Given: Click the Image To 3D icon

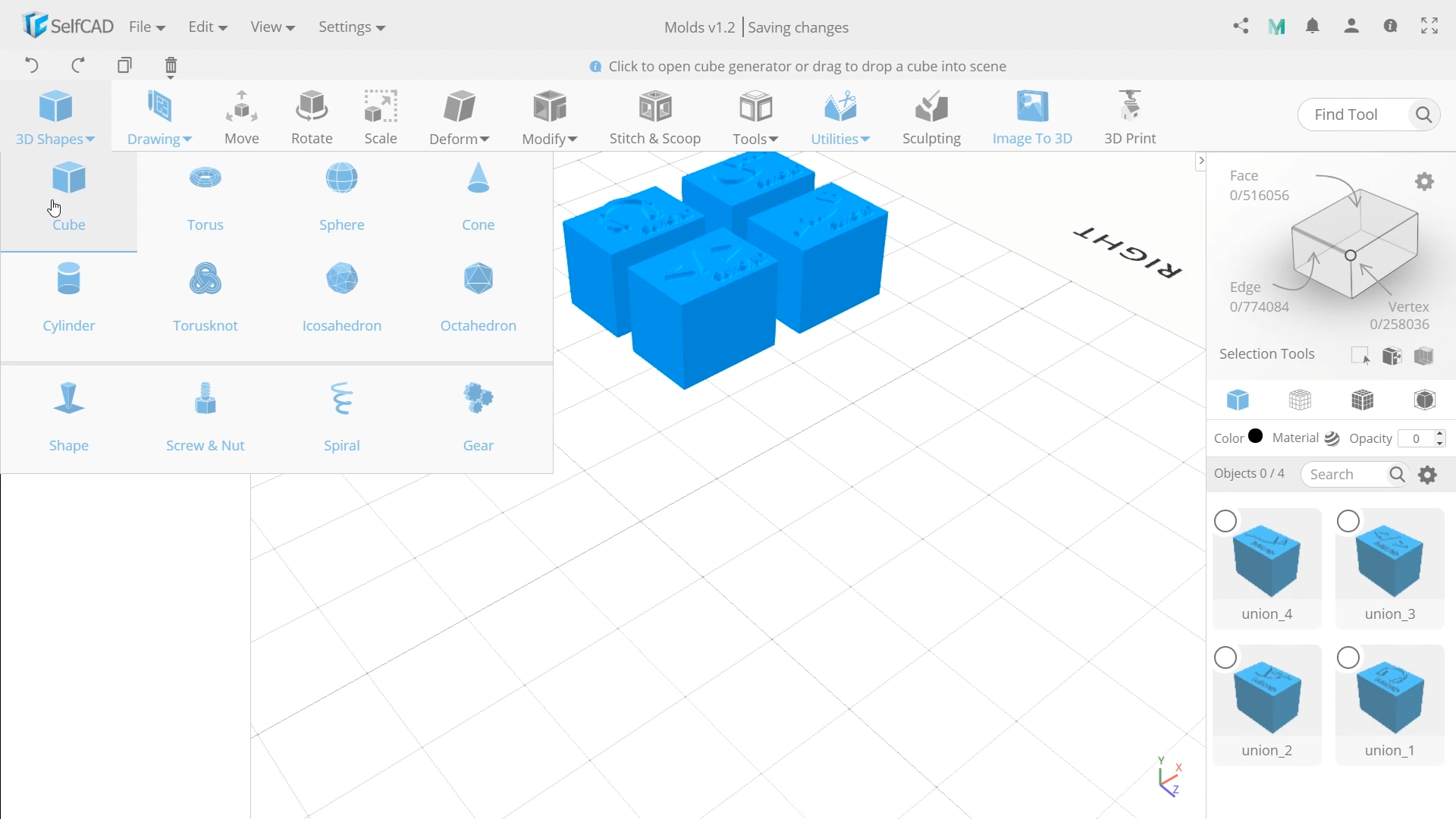Looking at the screenshot, I should [1032, 107].
